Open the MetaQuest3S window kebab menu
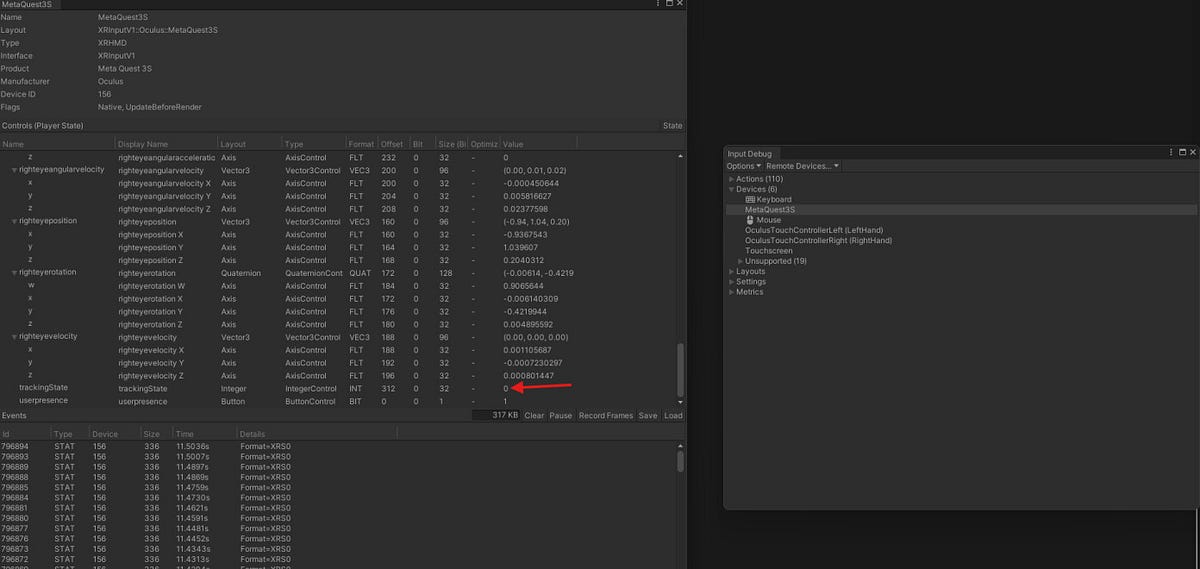The height and width of the screenshot is (569, 1200). pyautogui.click(x=657, y=5)
